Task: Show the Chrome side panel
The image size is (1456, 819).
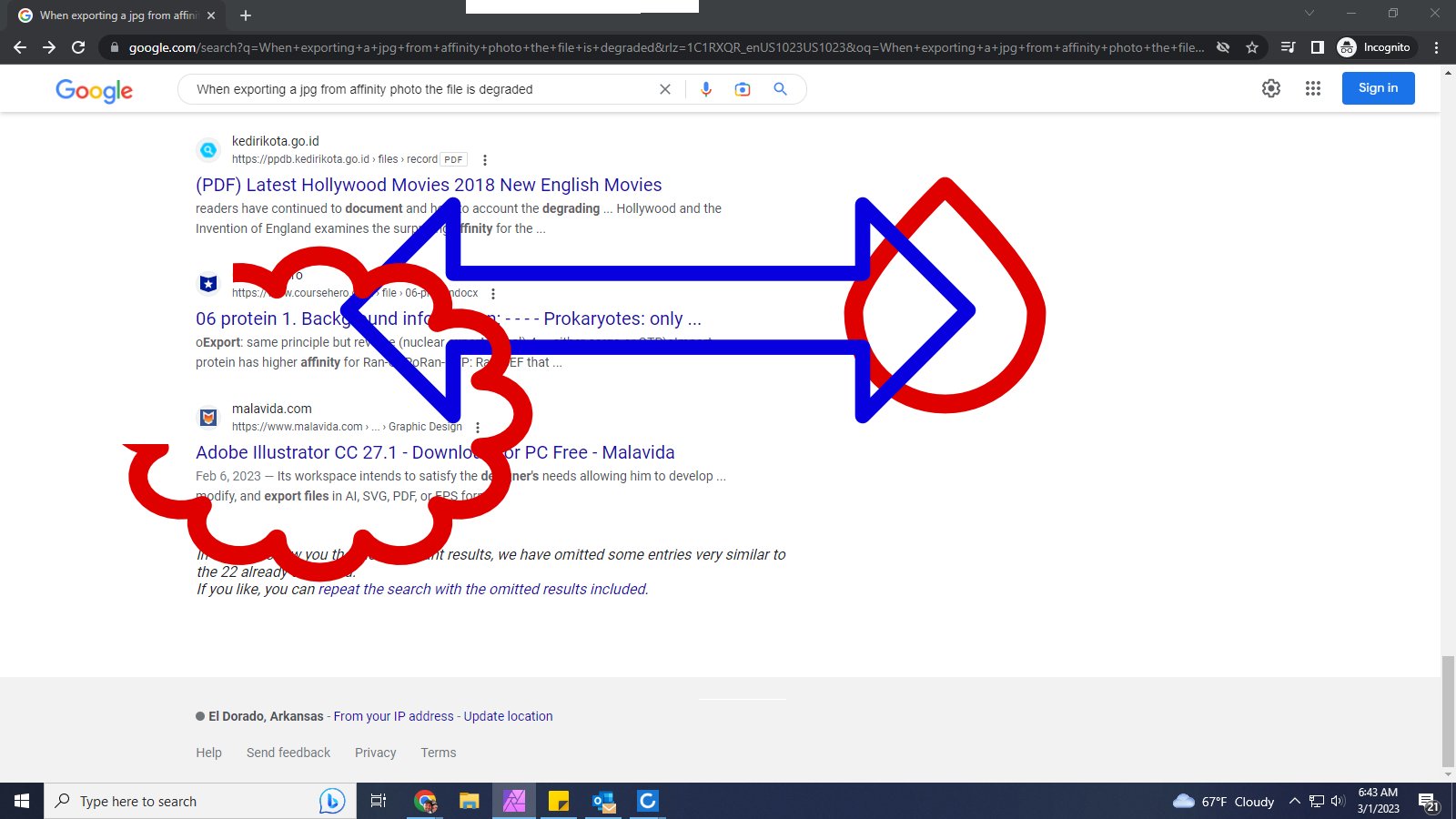Action: point(1317,47)
